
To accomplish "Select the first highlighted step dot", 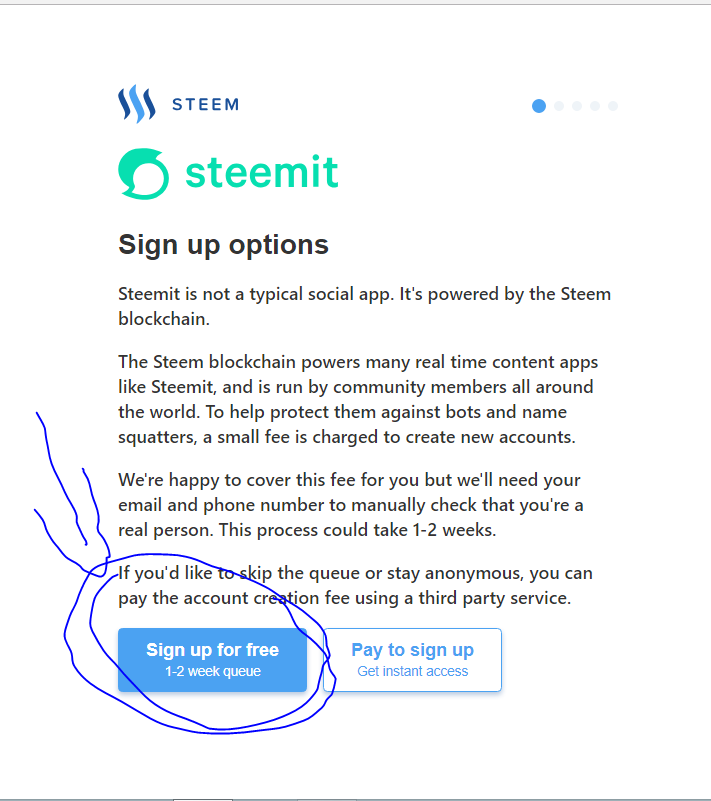I will point(539,105).
